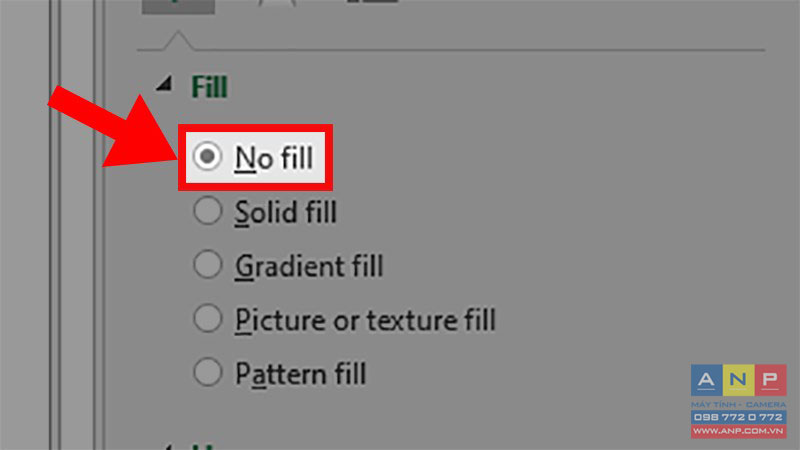
Task: Collapse the Fill section triangle
Action: tap(164, 84)
